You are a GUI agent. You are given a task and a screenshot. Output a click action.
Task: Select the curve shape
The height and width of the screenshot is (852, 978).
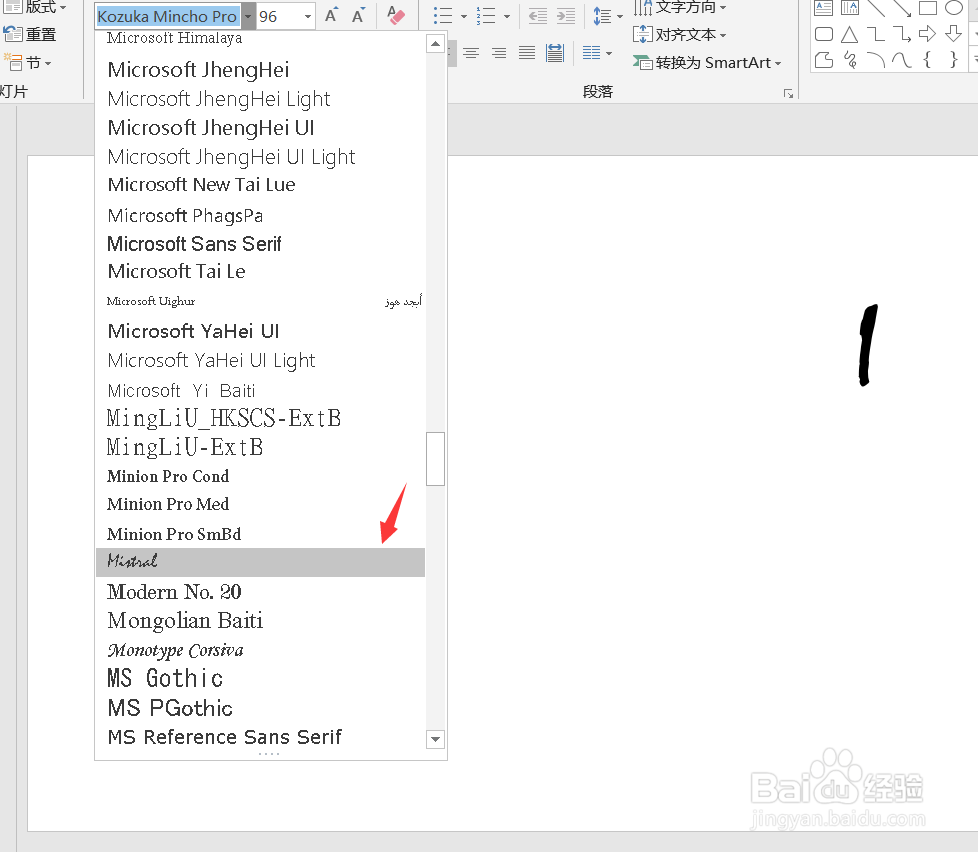tap(902, 60)
